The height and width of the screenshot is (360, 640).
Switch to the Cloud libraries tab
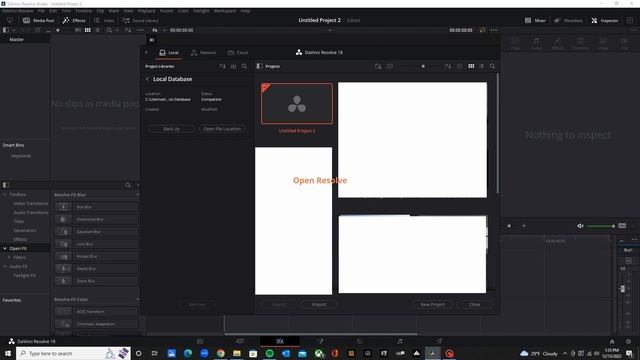coord(238,53)
